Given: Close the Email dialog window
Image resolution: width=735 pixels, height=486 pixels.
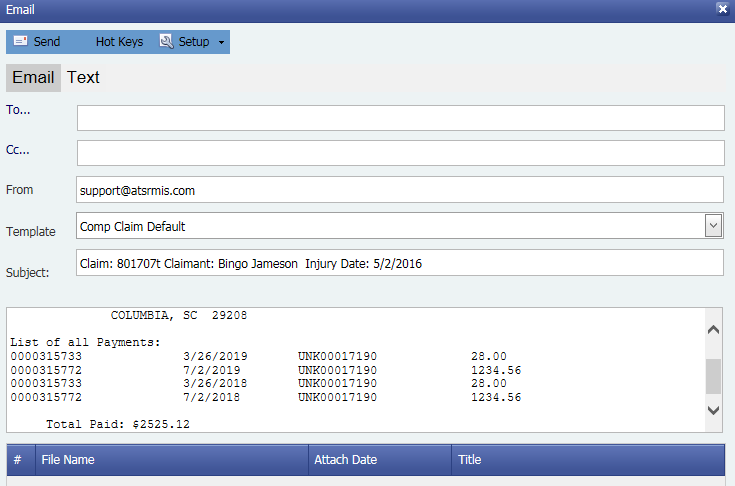Looking at the screenshot, I should coord(722,9).
